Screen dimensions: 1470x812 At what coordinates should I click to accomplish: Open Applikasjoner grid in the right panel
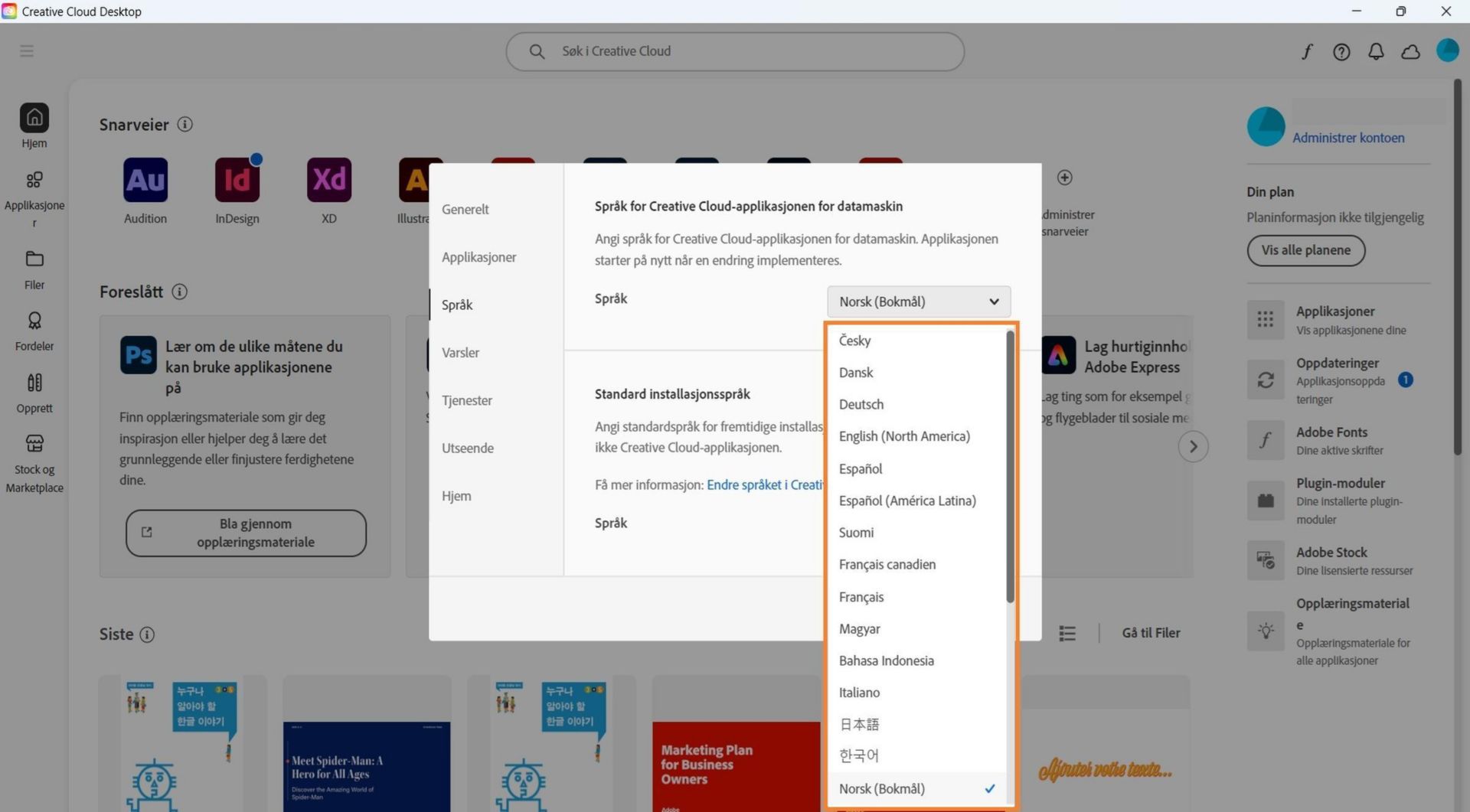[x=1338, y=320]
